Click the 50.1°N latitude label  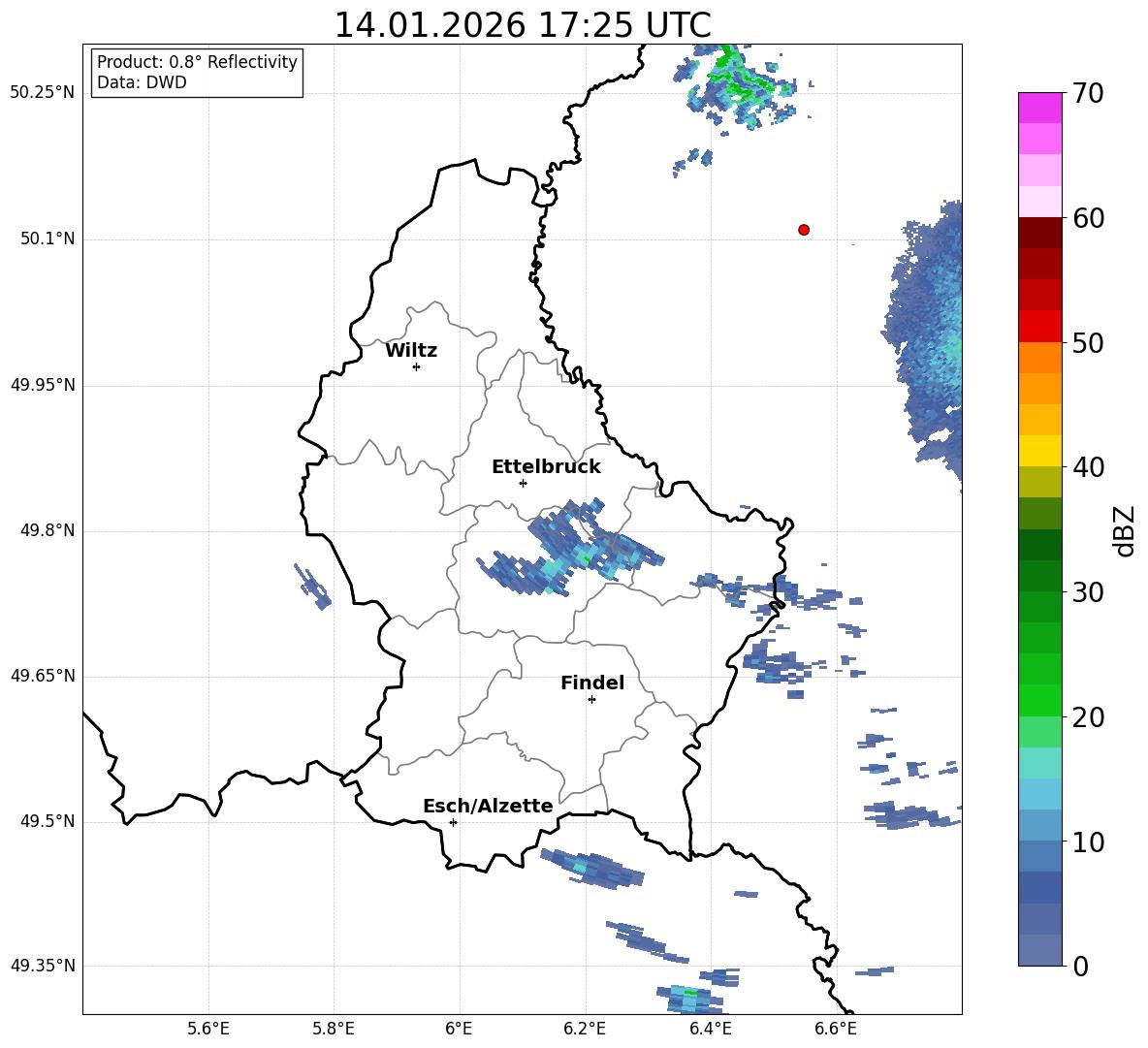point(48,239)
